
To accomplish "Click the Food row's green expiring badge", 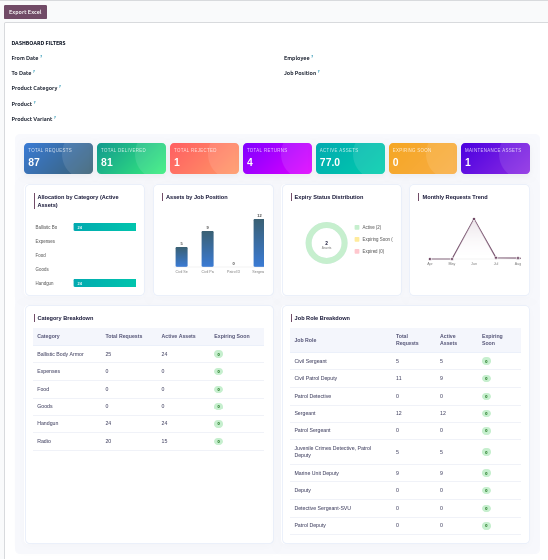I will 218,389.
